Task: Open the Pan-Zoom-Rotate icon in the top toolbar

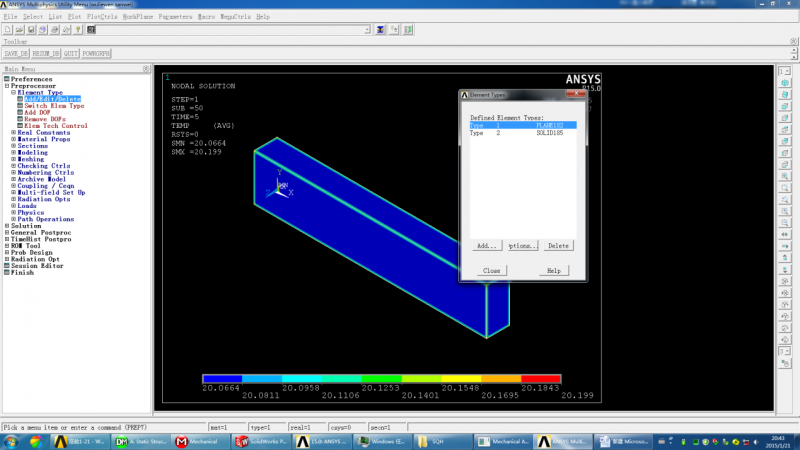Action: pos(43,30)
